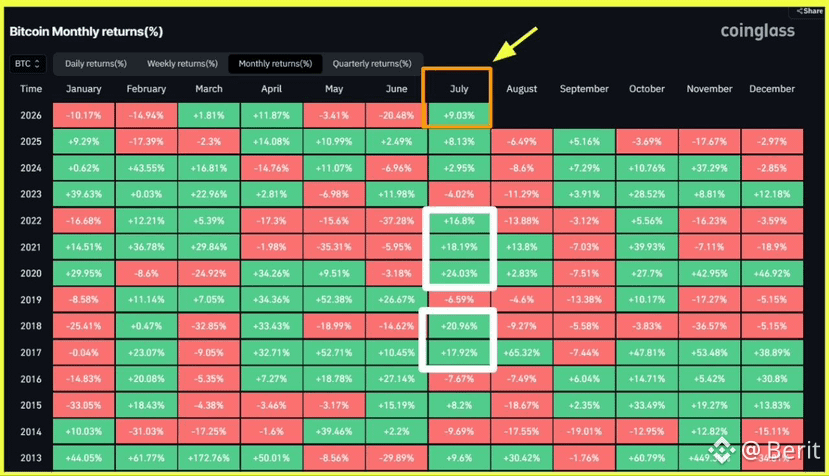Click the +37.29% cell for November 2024
The height and width of the screenshot is (476, 829).
709,168
